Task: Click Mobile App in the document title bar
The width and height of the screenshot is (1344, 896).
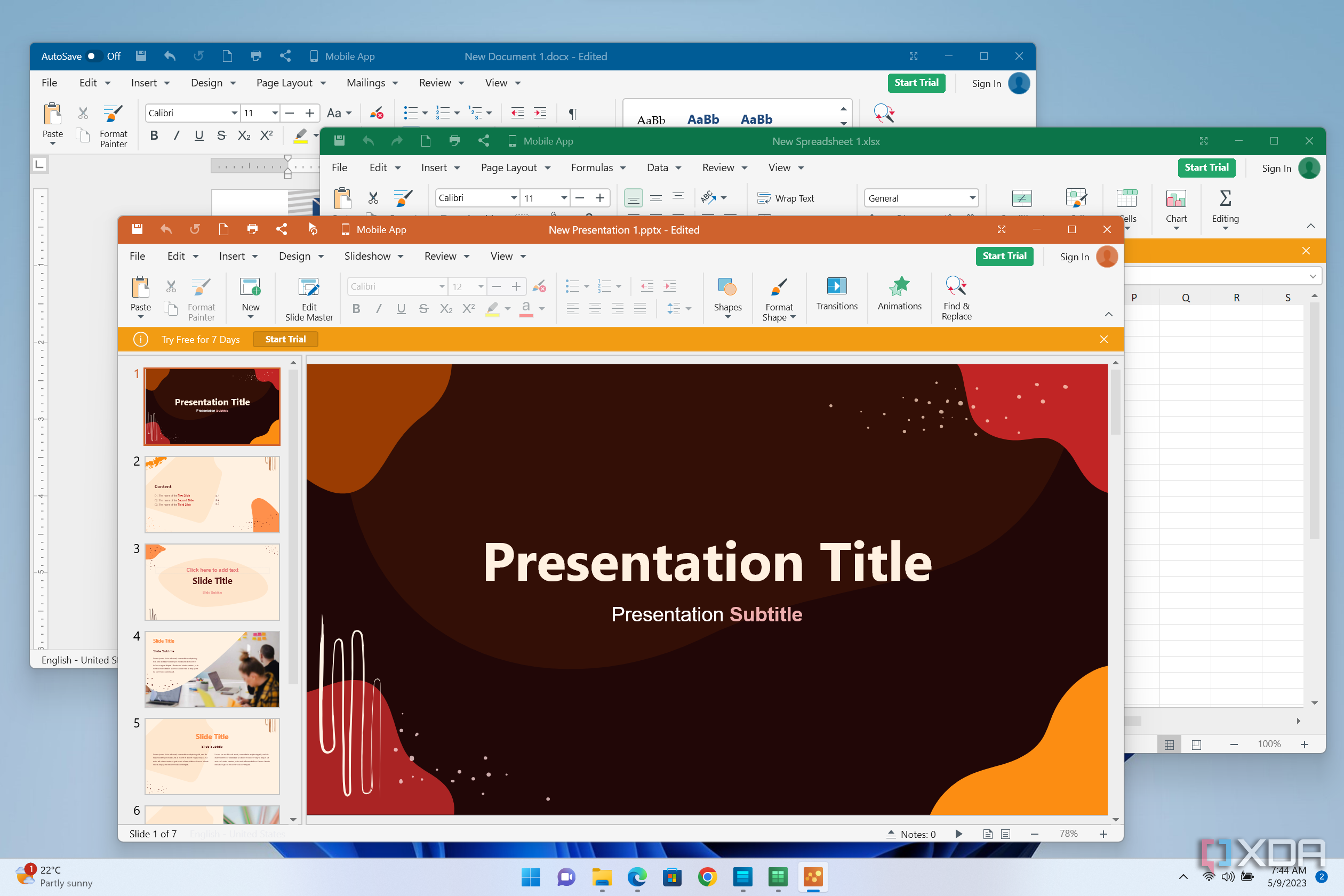Action: coord(342,56)
